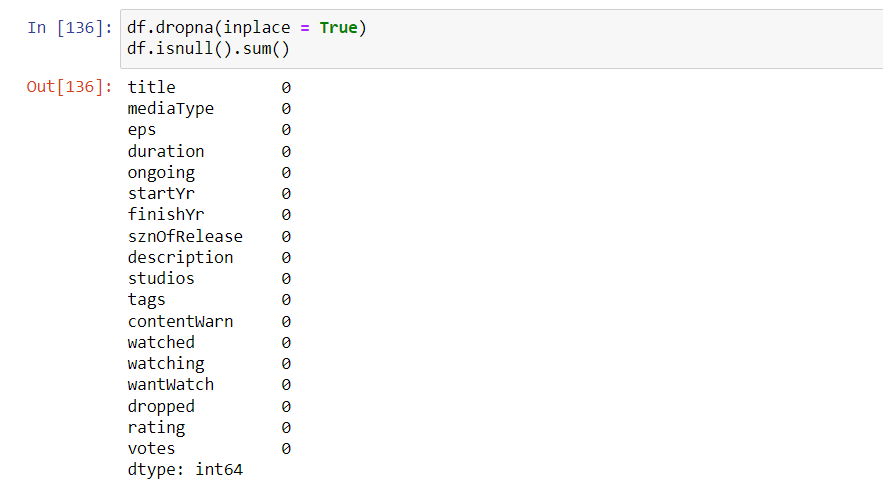Place cursor on the df.dropna code line
Image resolution: width=883 pixels, height=479 pixels.
click(x=247, y=28)
